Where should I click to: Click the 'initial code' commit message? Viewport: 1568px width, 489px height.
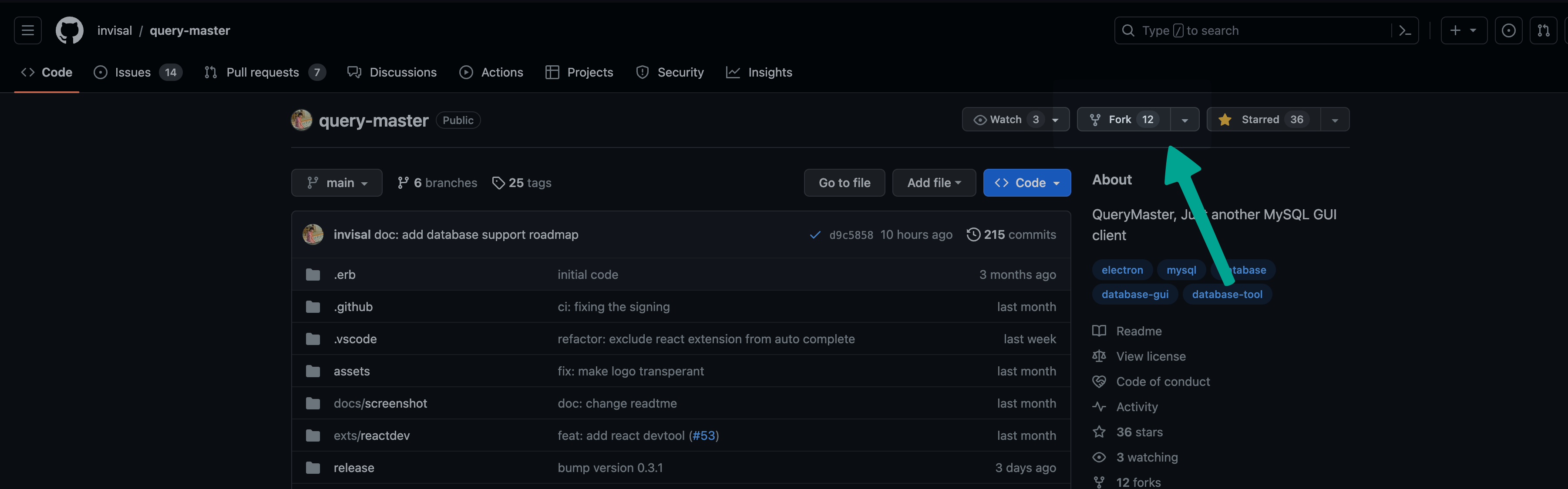587,275
